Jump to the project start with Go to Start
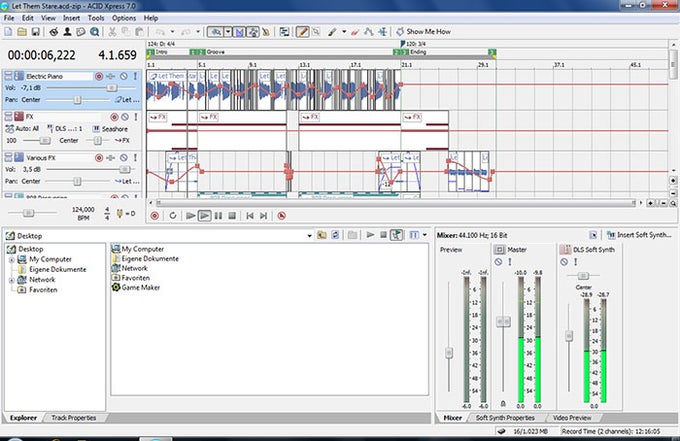Screen dimensions: 680x441 pyautogui.click(x=250, y=215)
